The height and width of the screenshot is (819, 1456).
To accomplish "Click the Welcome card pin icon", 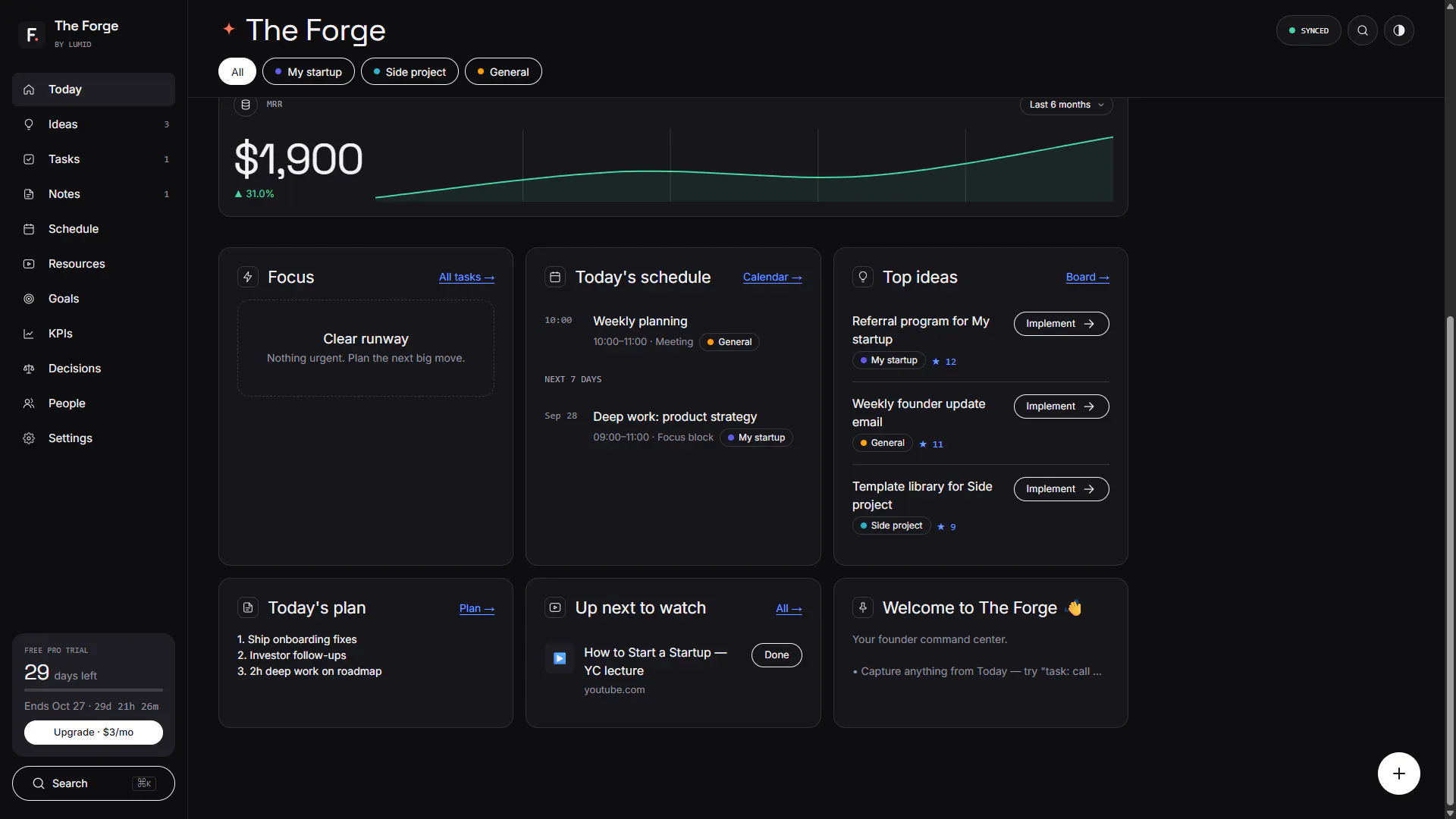I will (863, 607).
